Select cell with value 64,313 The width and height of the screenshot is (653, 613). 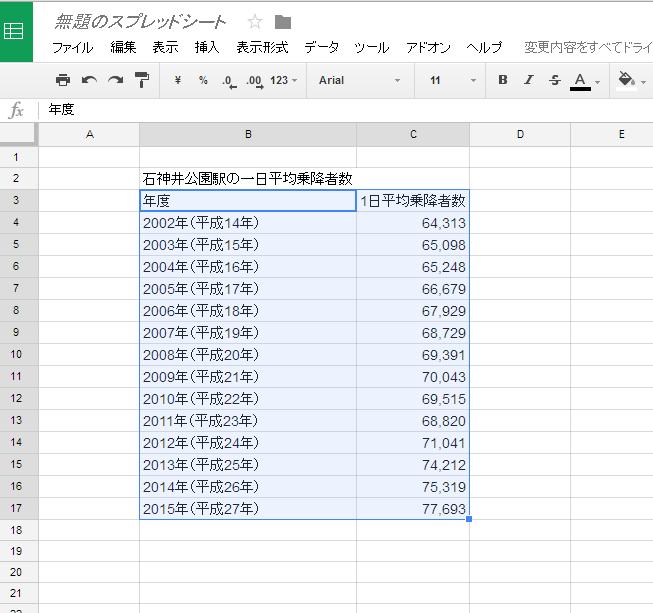pos(413,223)
